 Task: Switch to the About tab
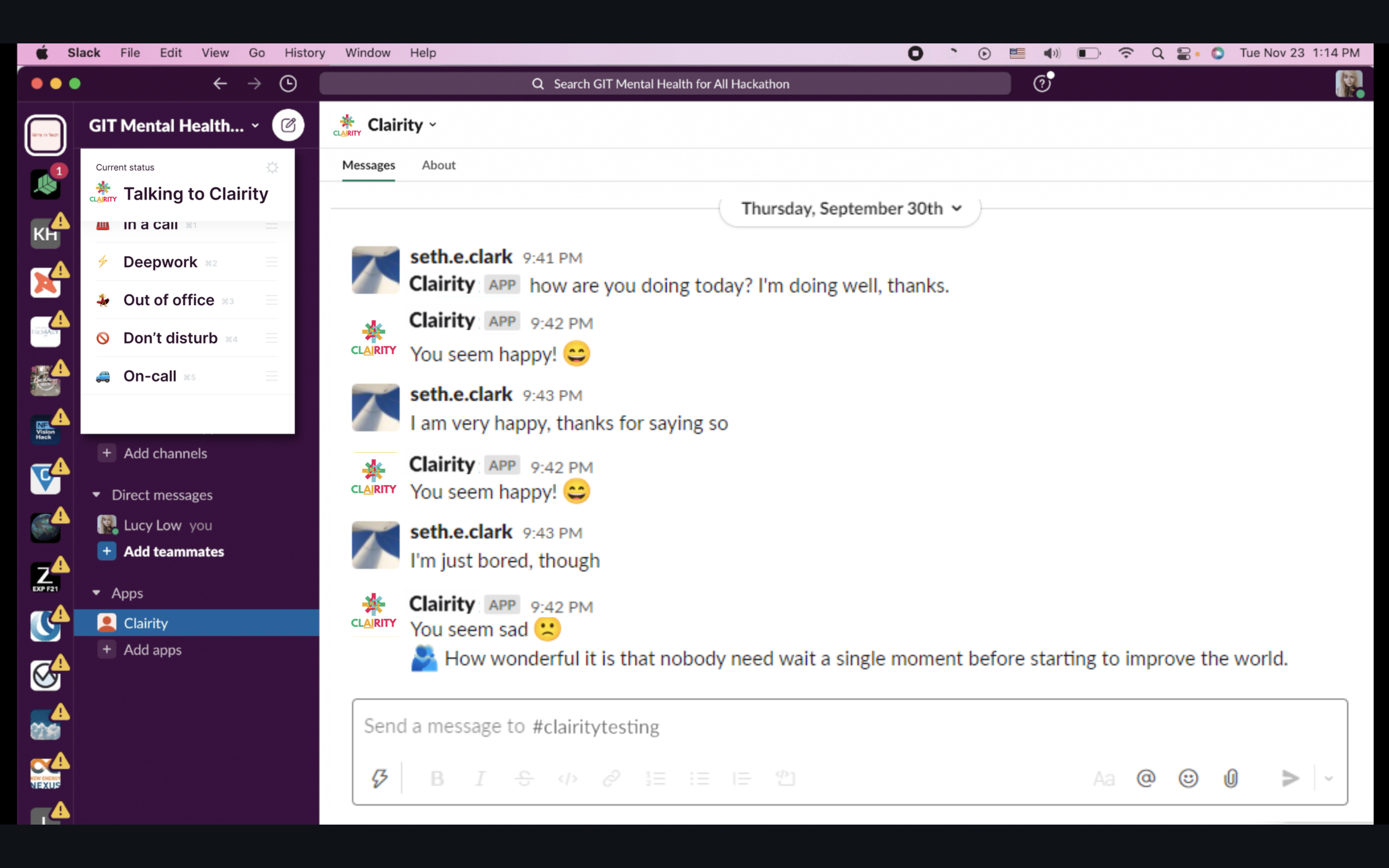click(438, 165)
